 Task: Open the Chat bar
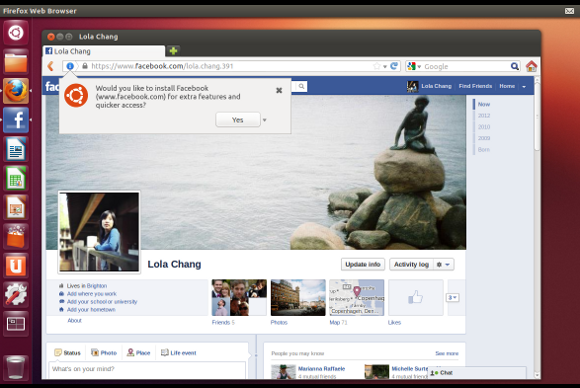pyautogui.click(x=477, y=373)
